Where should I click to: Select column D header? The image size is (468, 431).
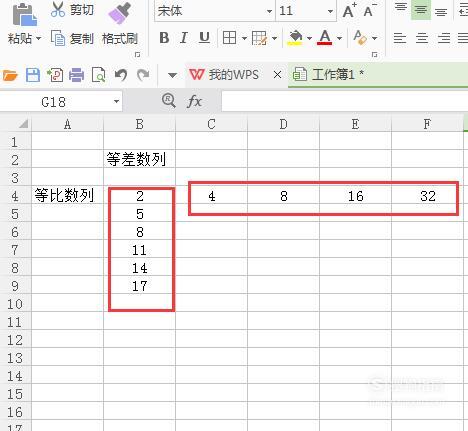click(283, 124)
